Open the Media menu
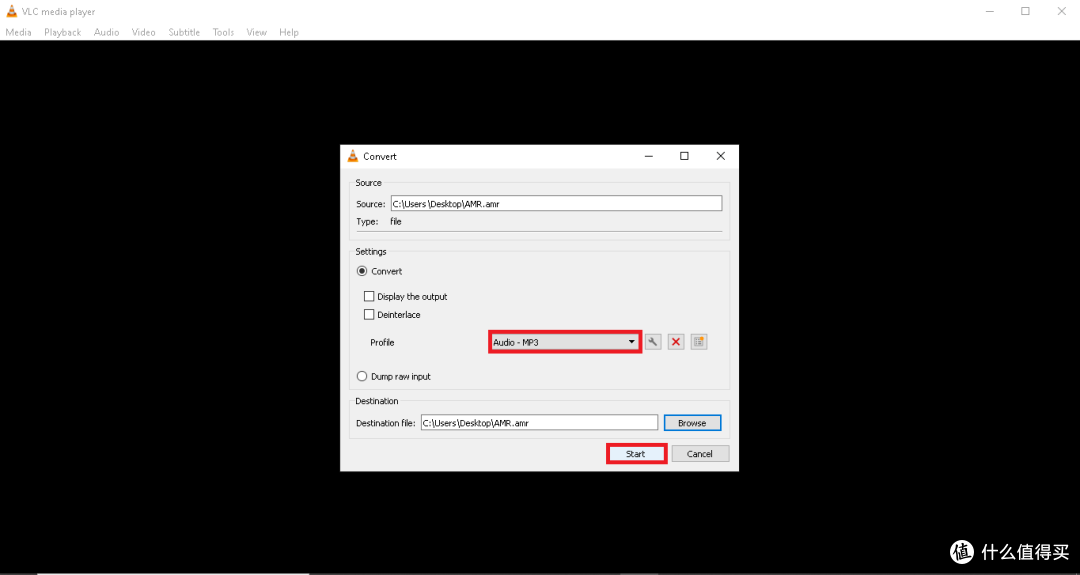Image resolution: width=1080 pixels, height=575 pixels. [x=19, y=32]
